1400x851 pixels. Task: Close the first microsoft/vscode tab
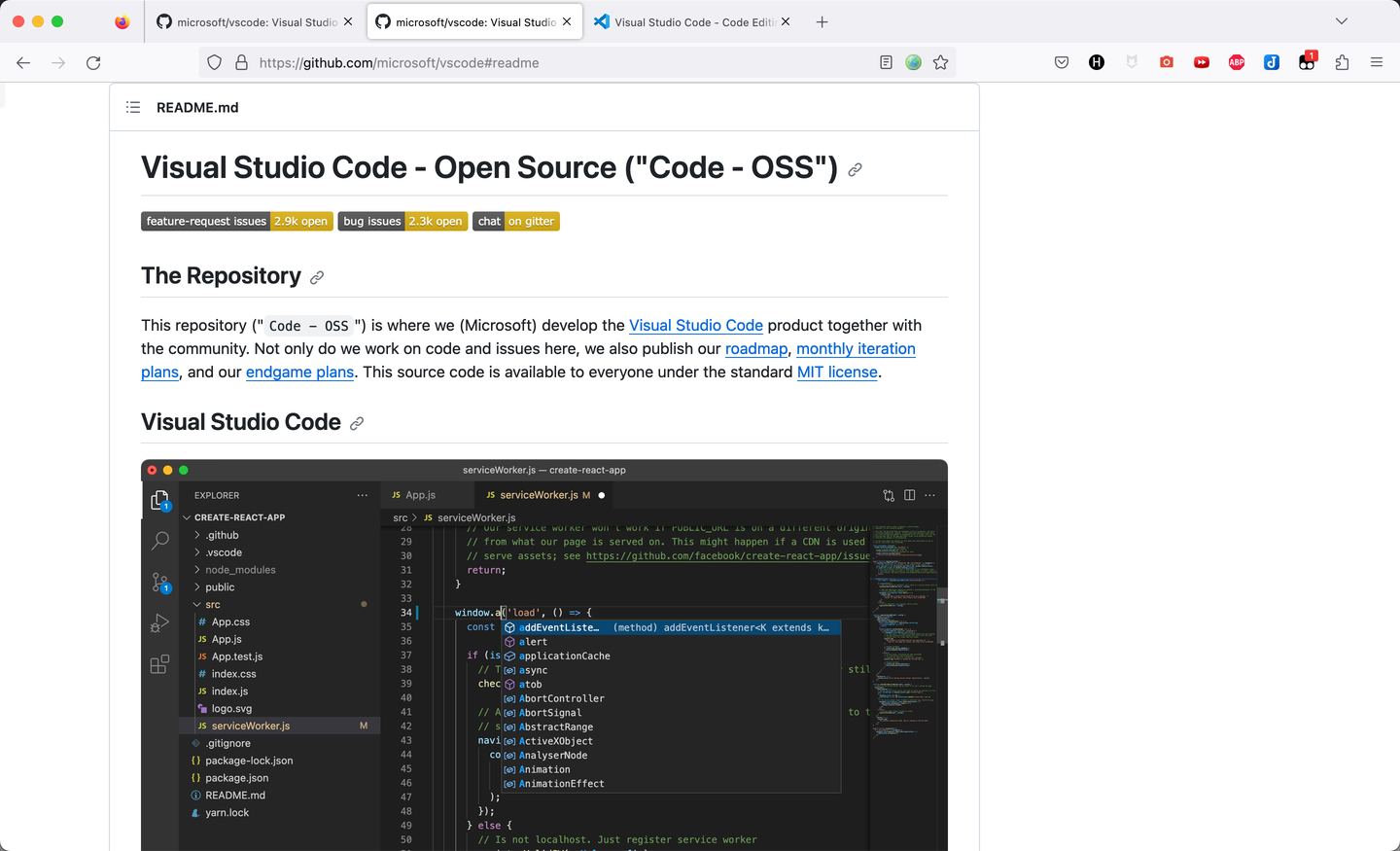[348, 21]
